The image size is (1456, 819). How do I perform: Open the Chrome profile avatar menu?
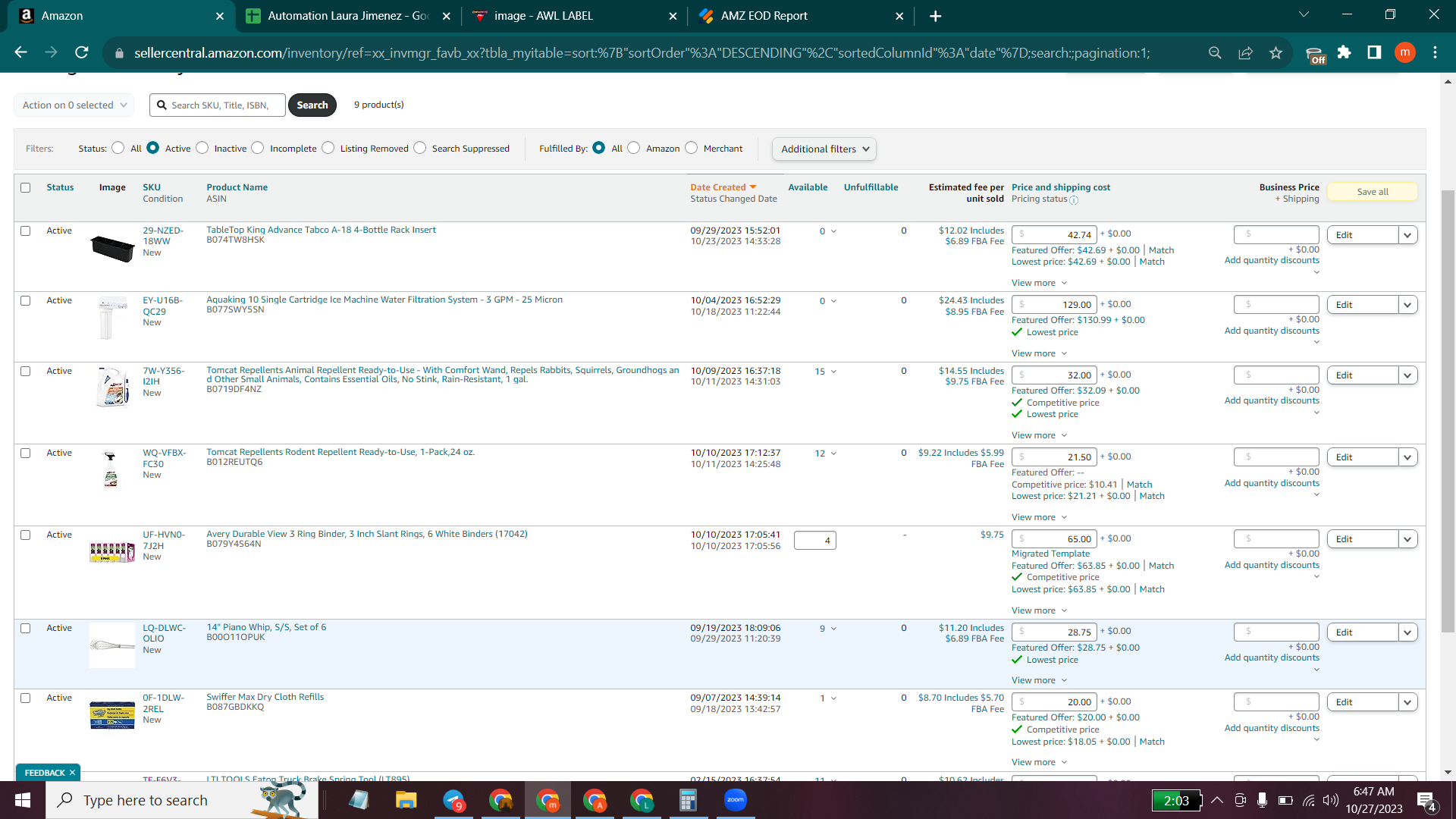(1404, 52)
